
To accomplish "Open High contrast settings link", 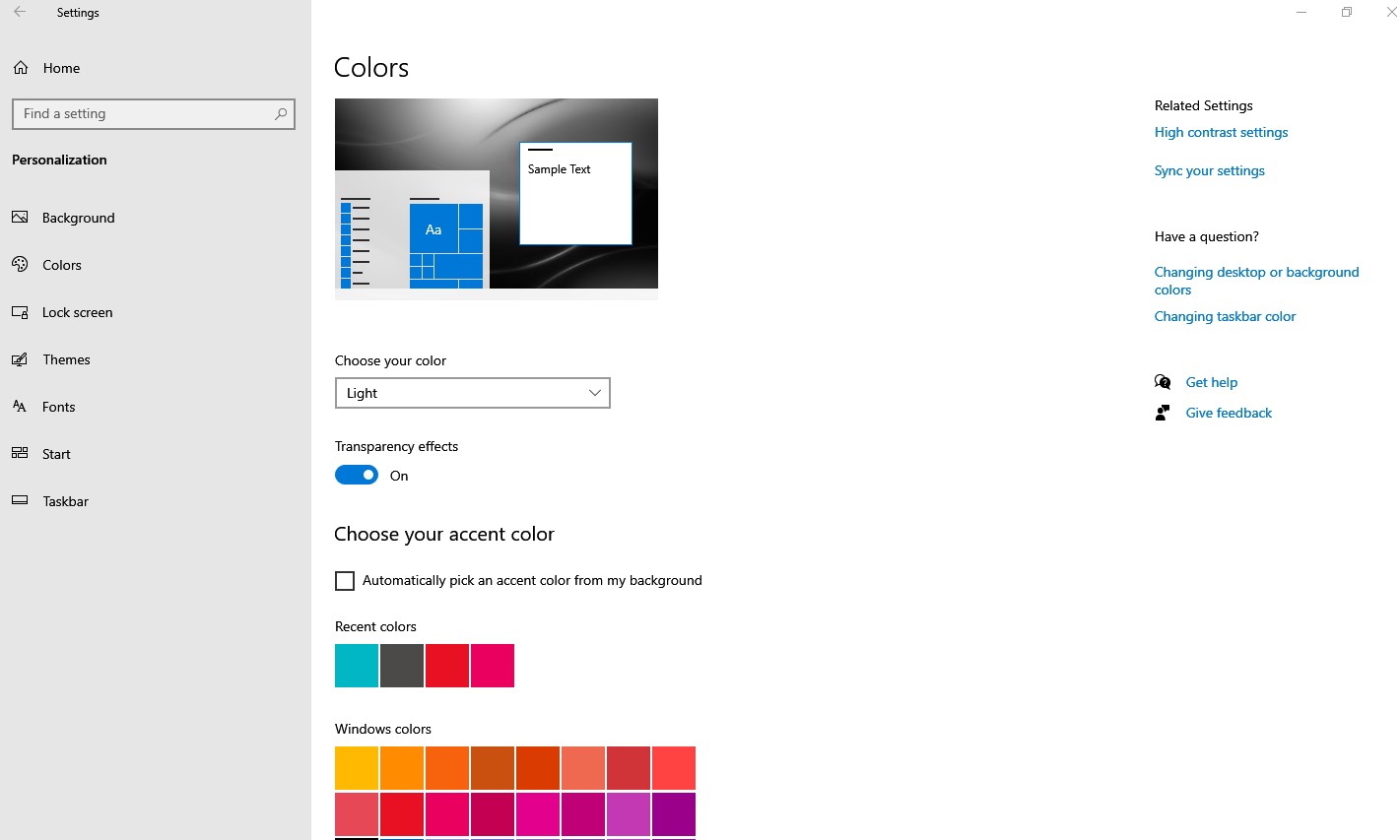I will (1221, 132).
